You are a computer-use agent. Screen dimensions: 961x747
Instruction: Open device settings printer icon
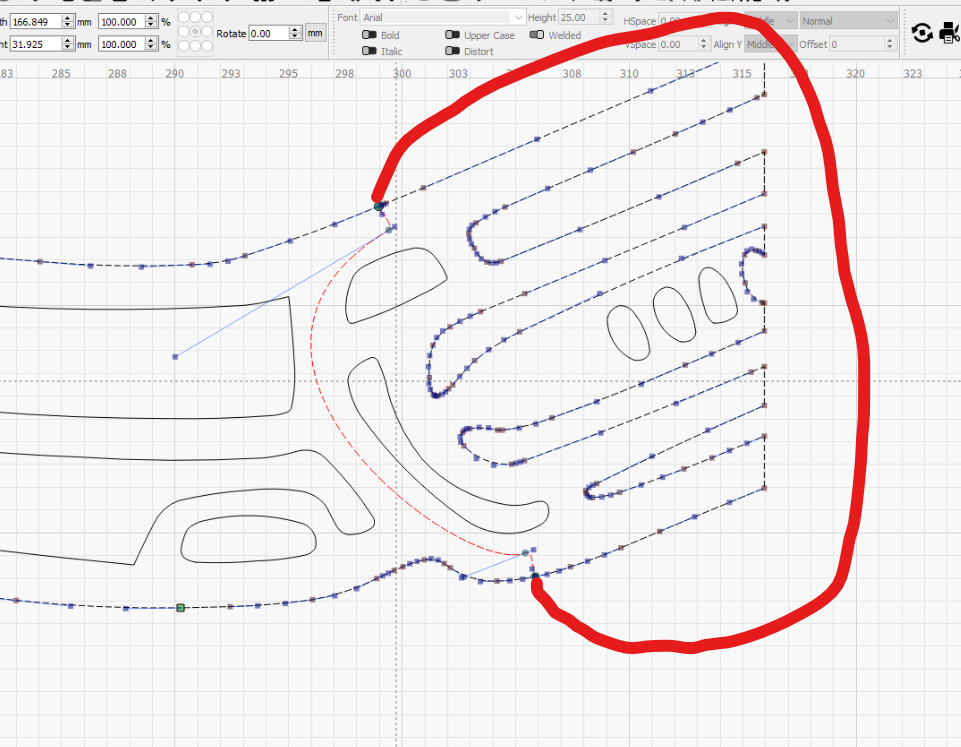[949, 32]
